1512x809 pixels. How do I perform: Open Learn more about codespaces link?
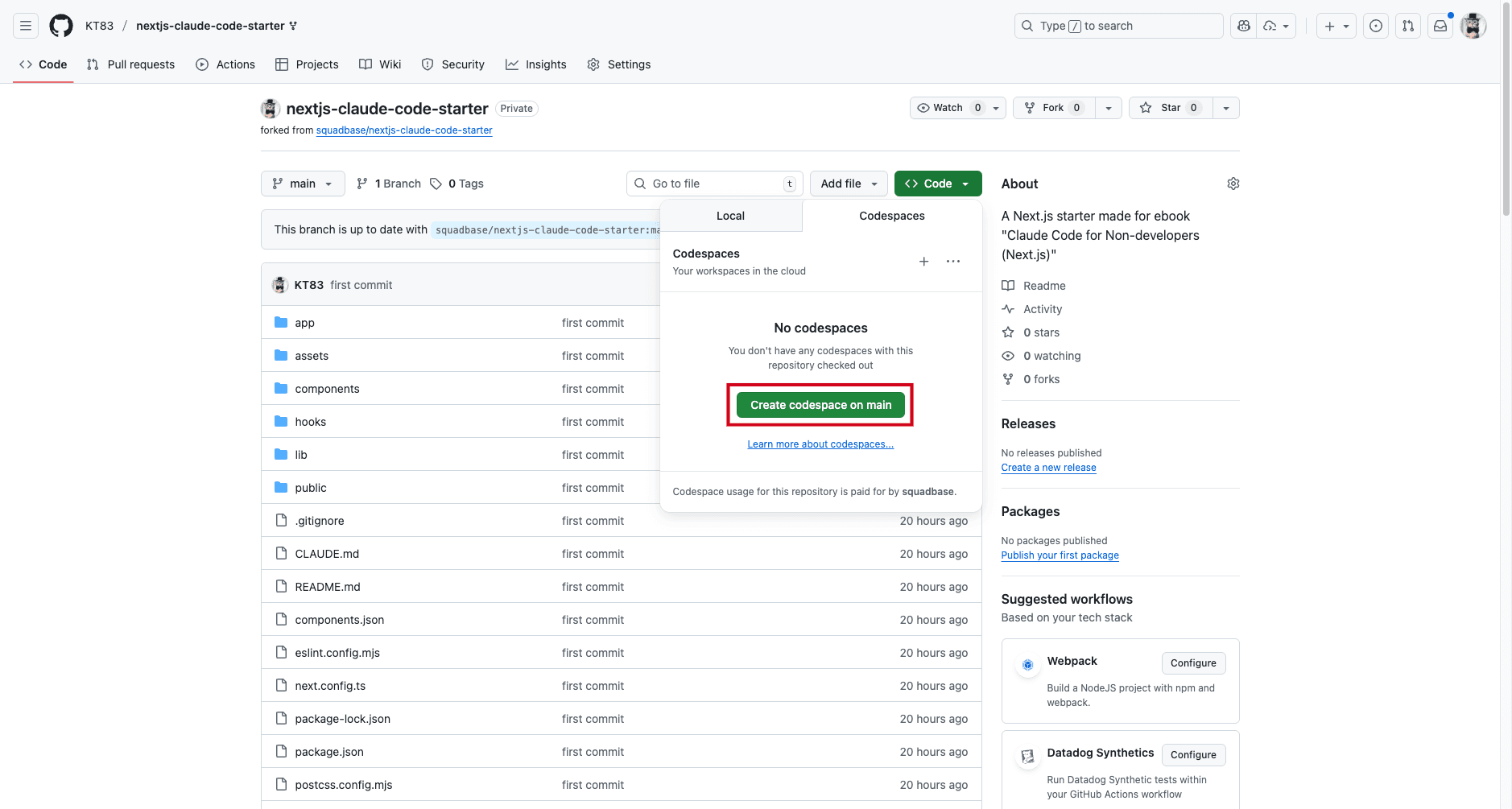click(820, 444)
